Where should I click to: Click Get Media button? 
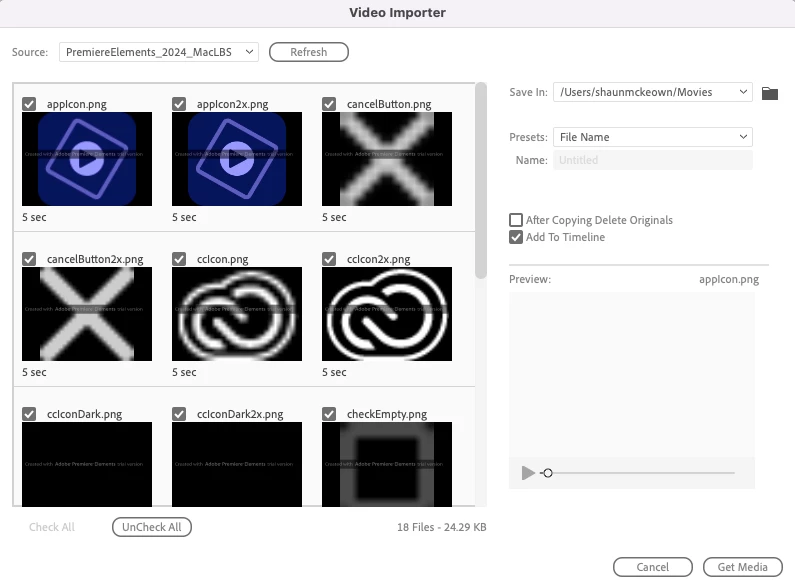[x=743, y=567]
